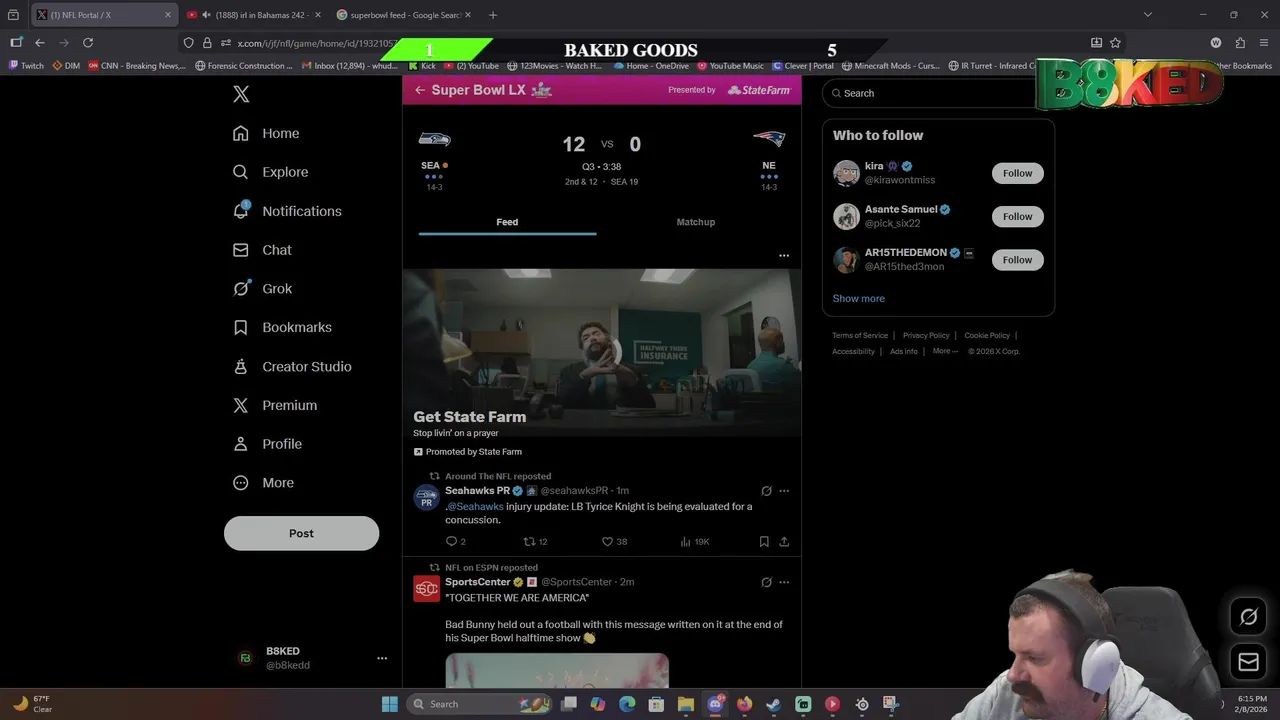
Task: Select the Feed tab
Action: (x=507, y=222)
